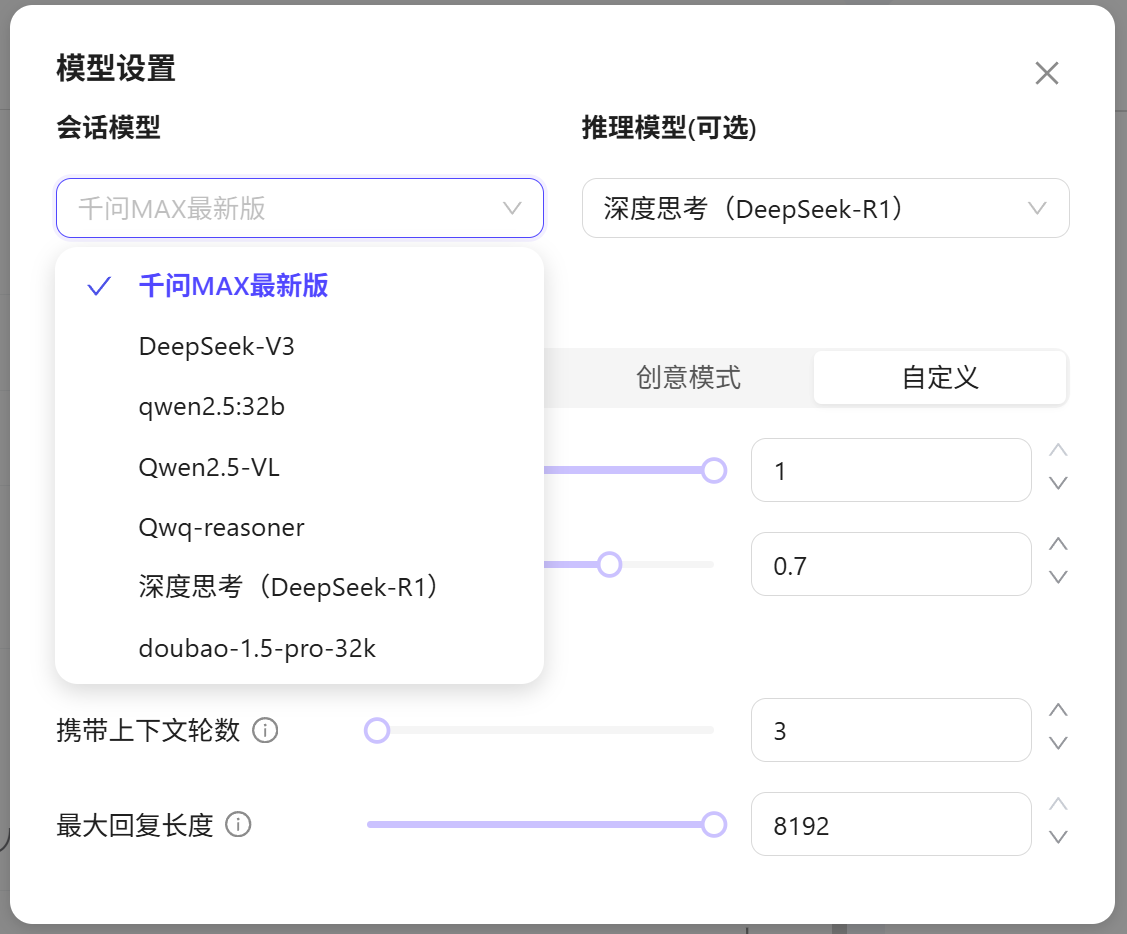Image resolution: width=1127 pixels, height=934 pixels.
Task: Decrease the value 1 with down arrow
Action: 1057,483
